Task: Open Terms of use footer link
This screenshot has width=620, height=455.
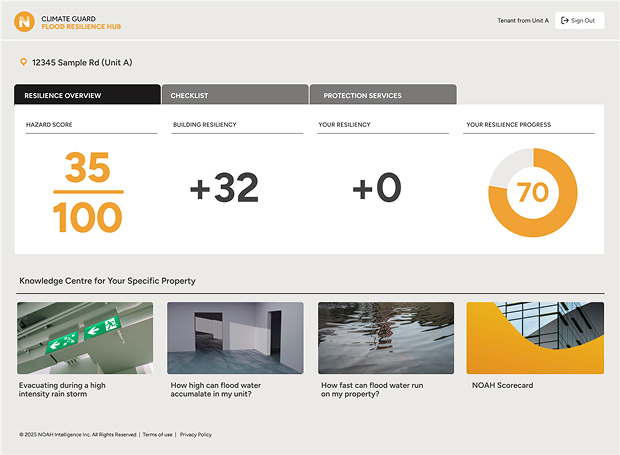Action: tap(157, 435)
